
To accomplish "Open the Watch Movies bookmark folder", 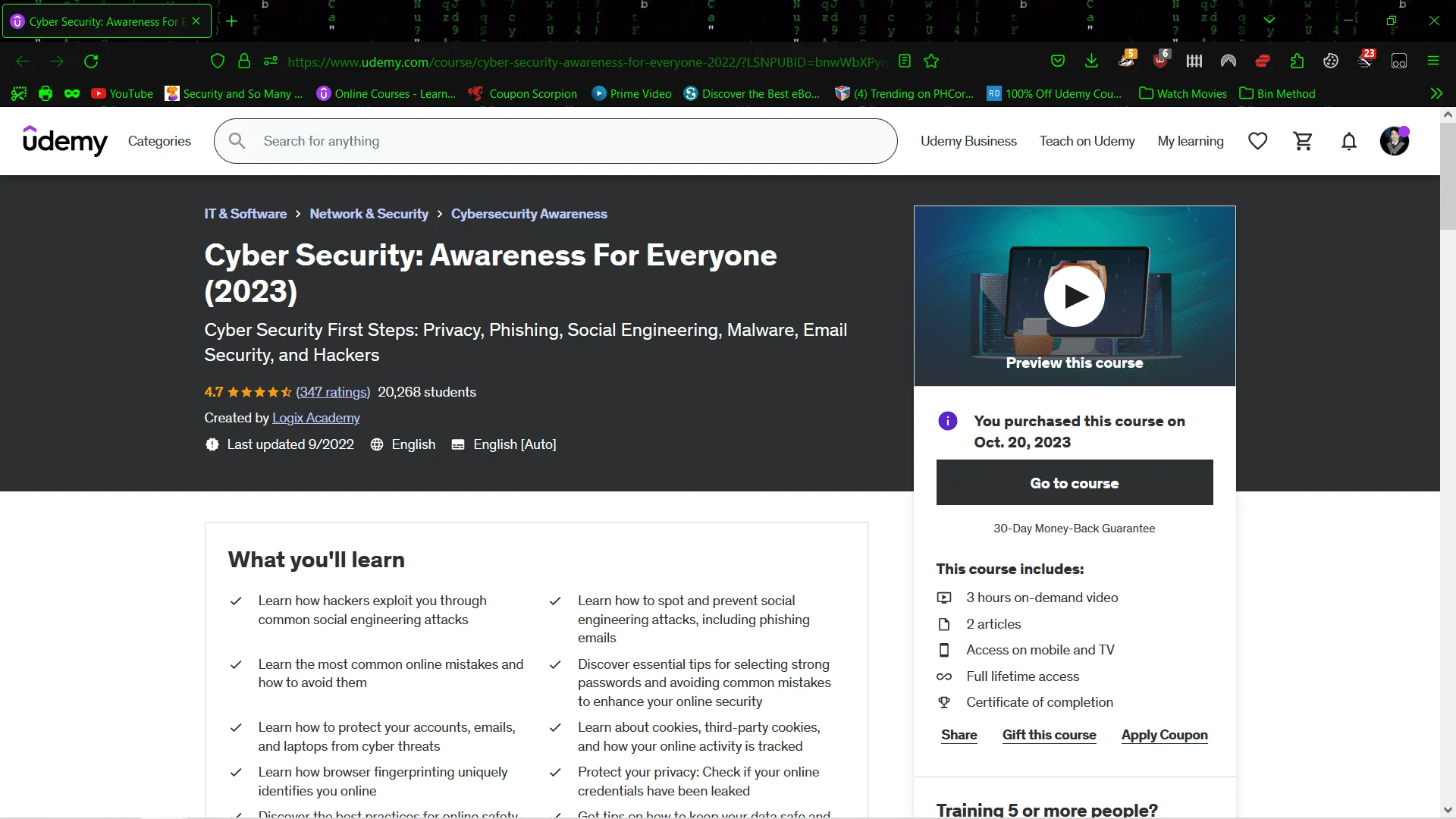I will tap(1183, 94).
